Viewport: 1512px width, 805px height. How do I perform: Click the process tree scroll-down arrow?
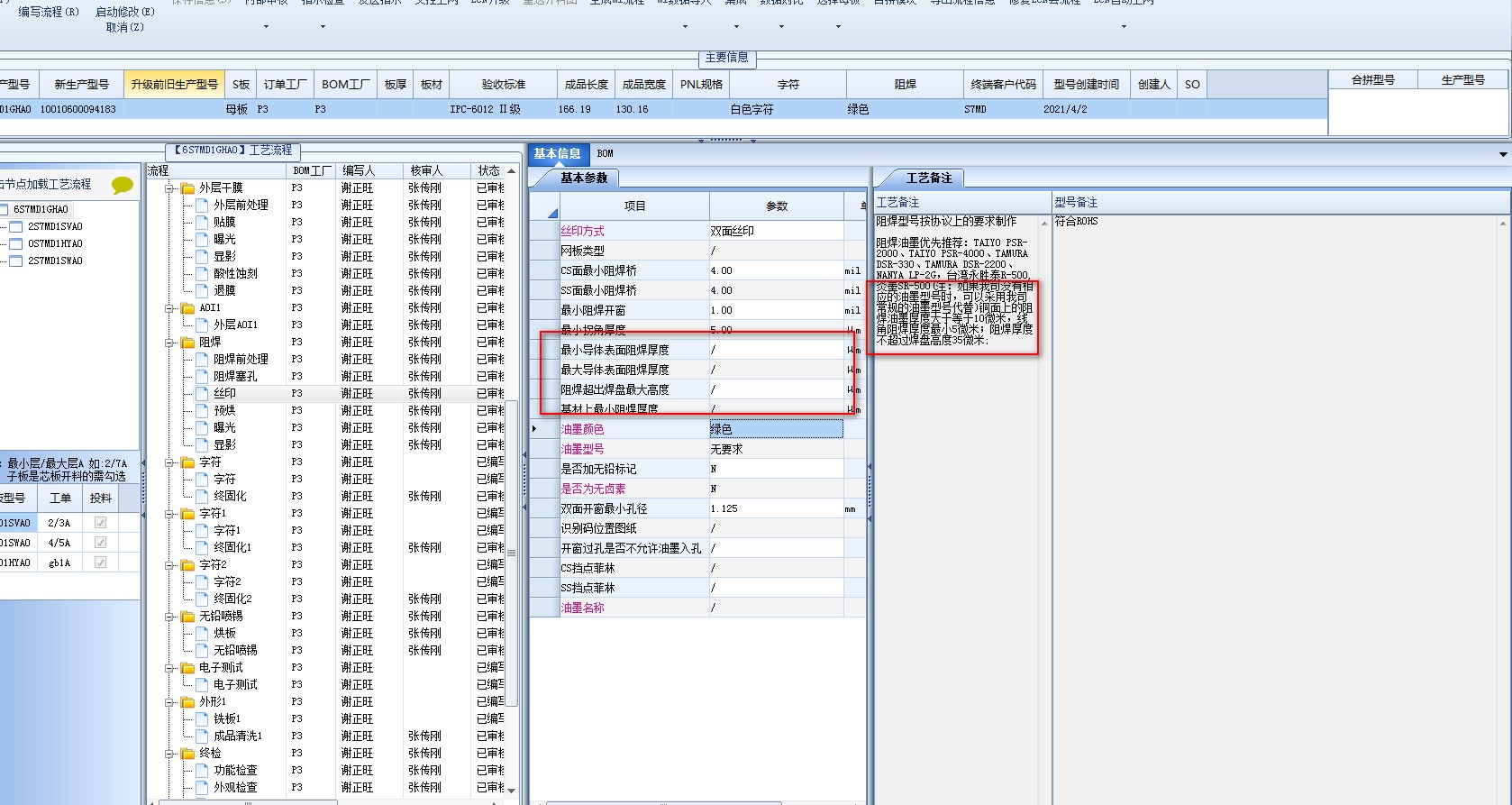pos(511,790)
